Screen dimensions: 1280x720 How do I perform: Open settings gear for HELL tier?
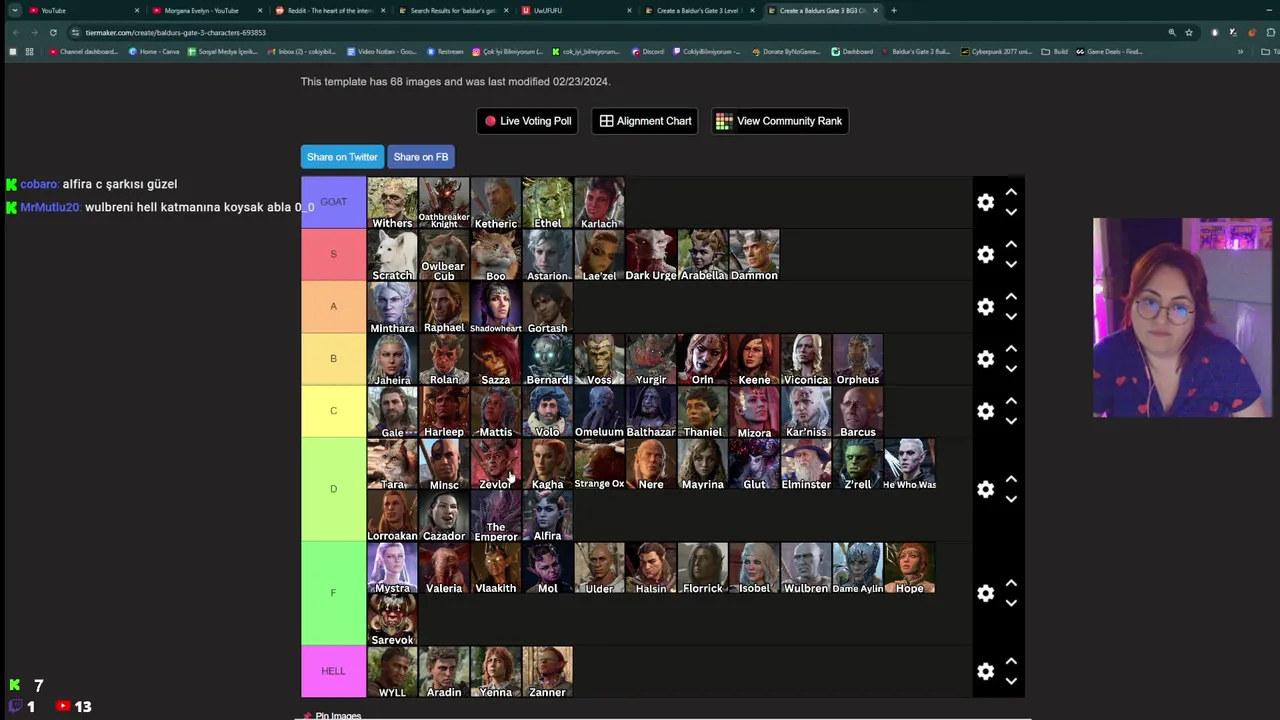pyautogui.click(x=985, y=671)
